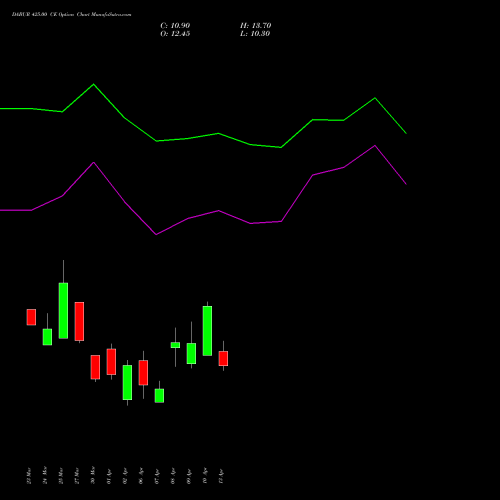This screenshot has width=500, height=500.
Task: Select the red 30 Mar candlestick
Action: pos(95,367)
